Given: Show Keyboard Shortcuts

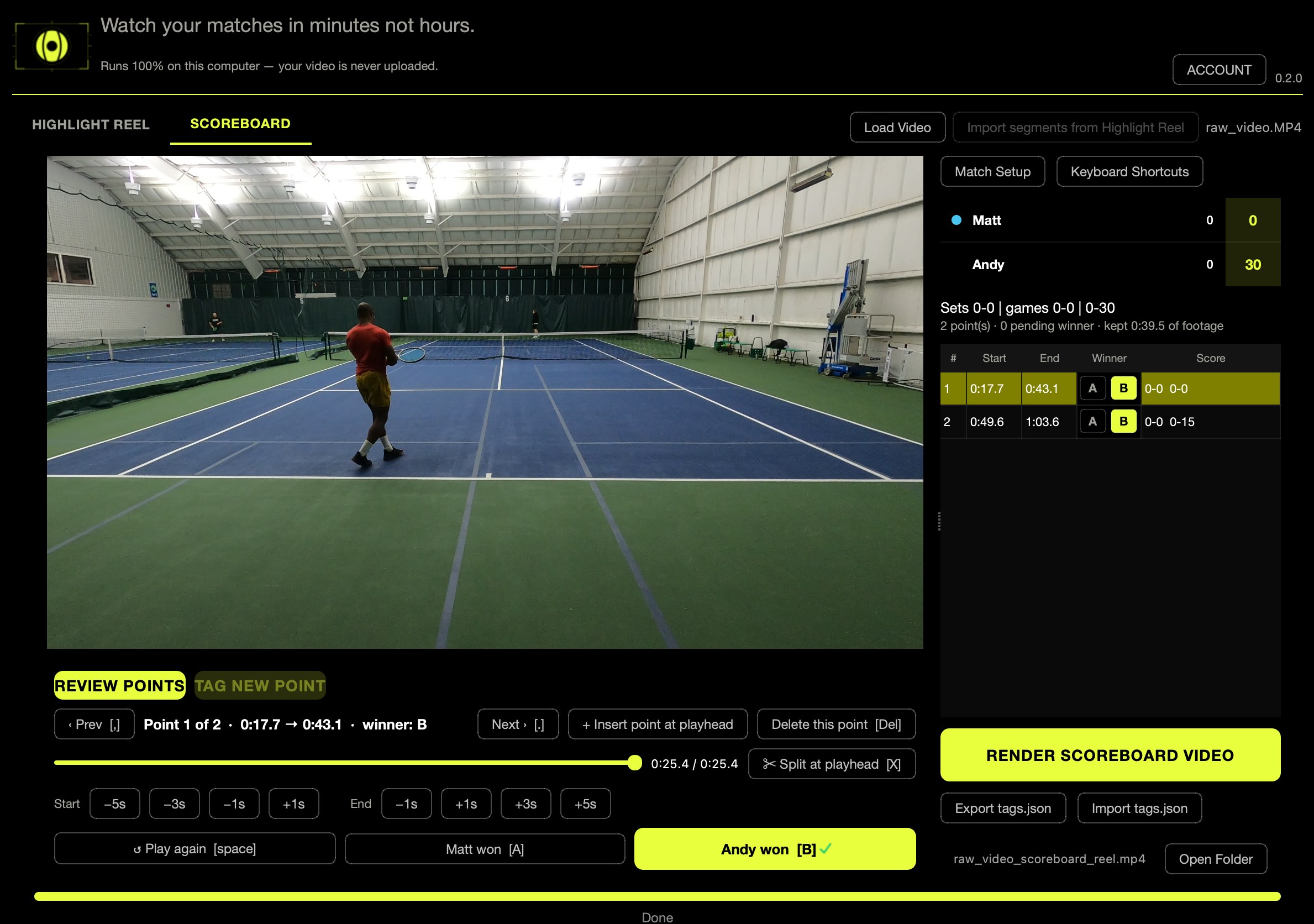Looking at the screenshot, I should click(1129, 171).
